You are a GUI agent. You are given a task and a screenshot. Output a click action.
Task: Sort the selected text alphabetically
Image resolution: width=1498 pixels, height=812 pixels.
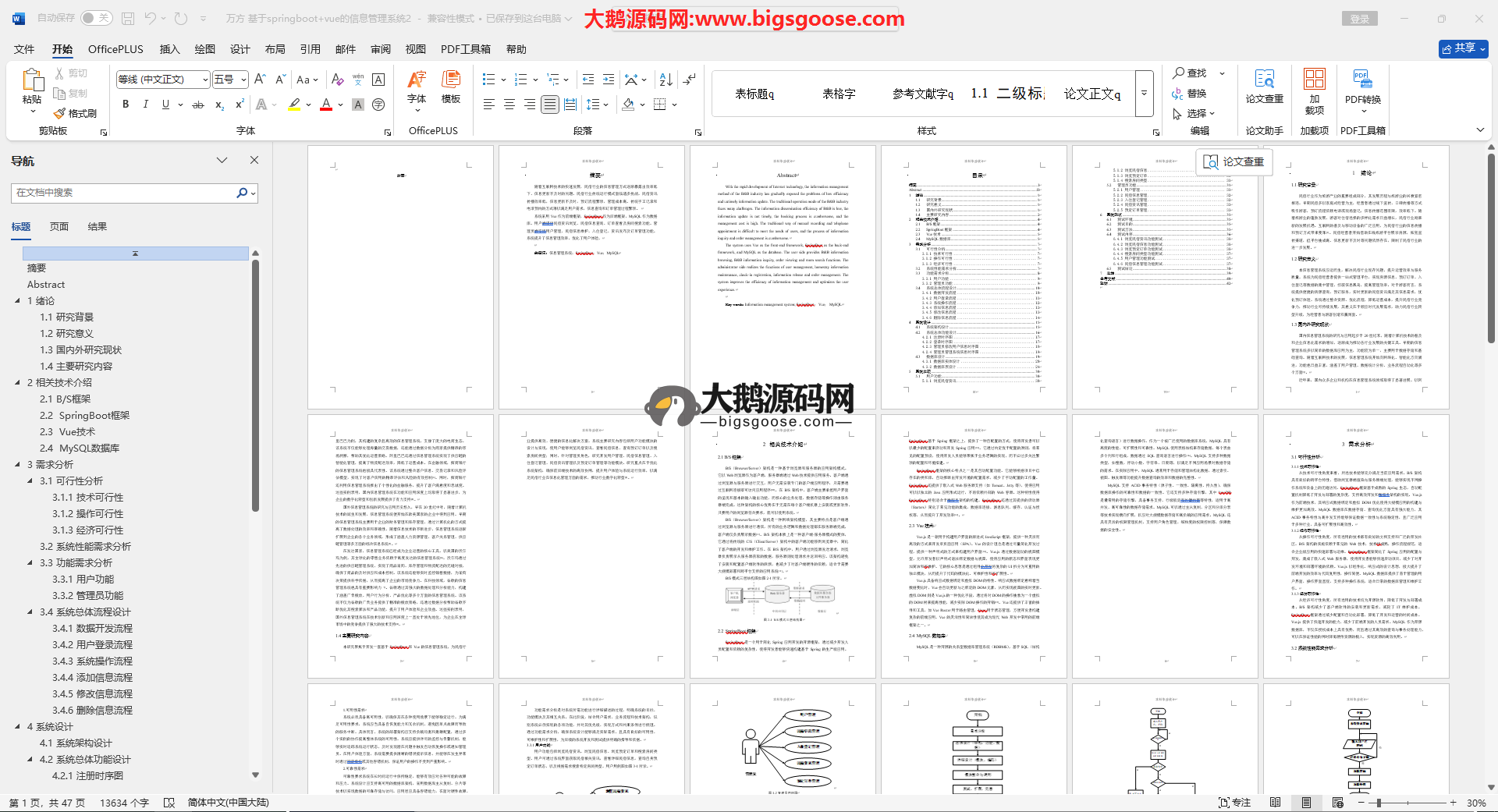[x=666, y=80]
